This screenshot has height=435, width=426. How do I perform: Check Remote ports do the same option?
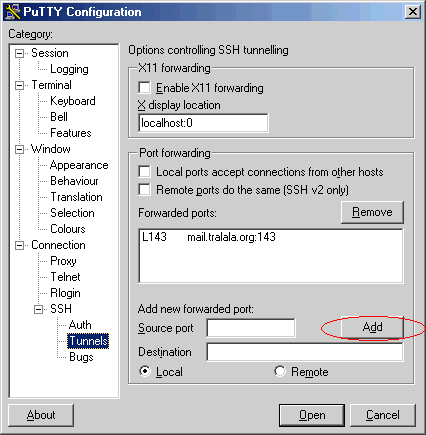click(x=144, y=189)
